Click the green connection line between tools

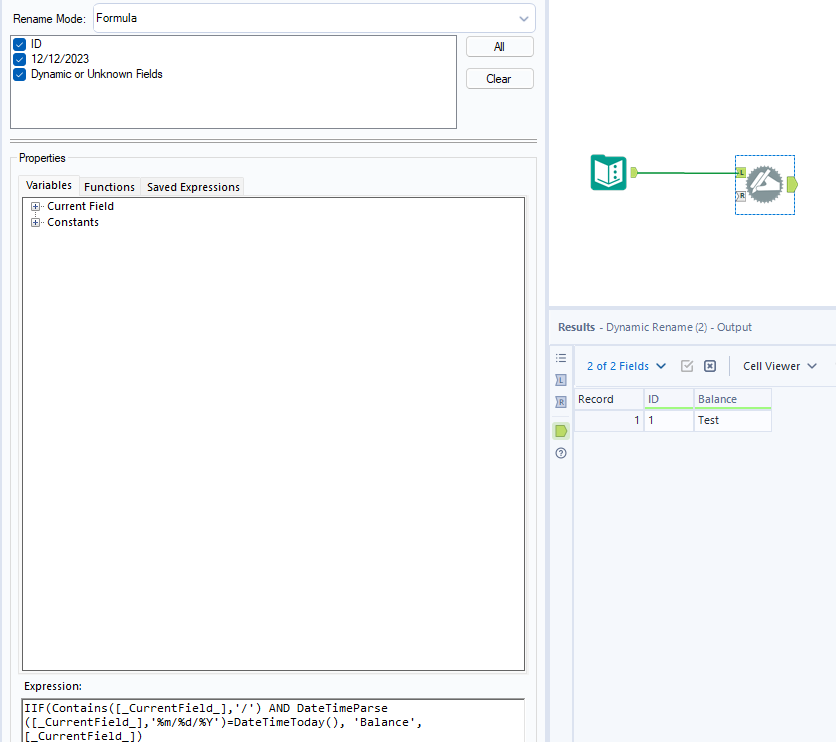pos(687,173)
